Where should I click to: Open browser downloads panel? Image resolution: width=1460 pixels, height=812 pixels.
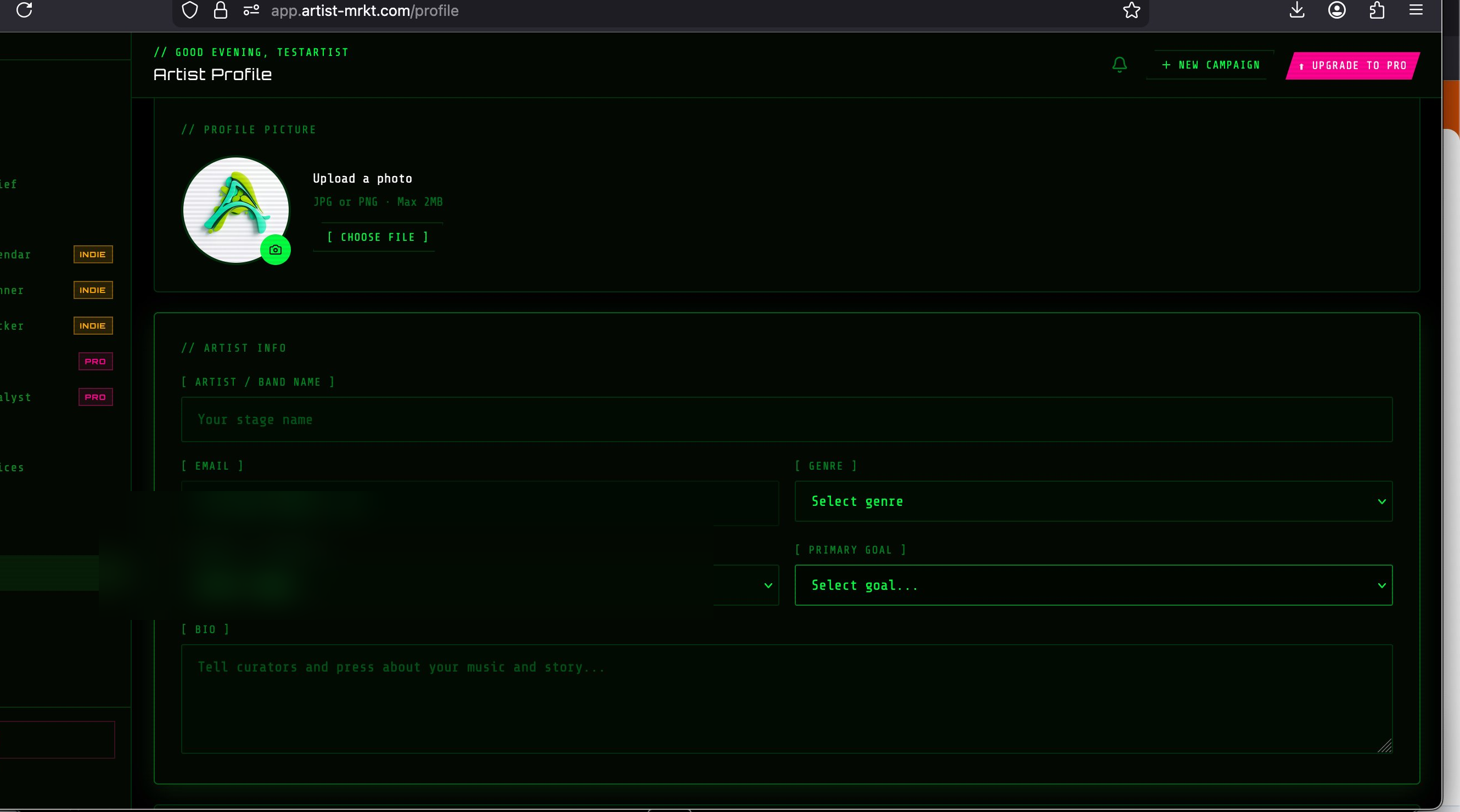click(1297, 10)
